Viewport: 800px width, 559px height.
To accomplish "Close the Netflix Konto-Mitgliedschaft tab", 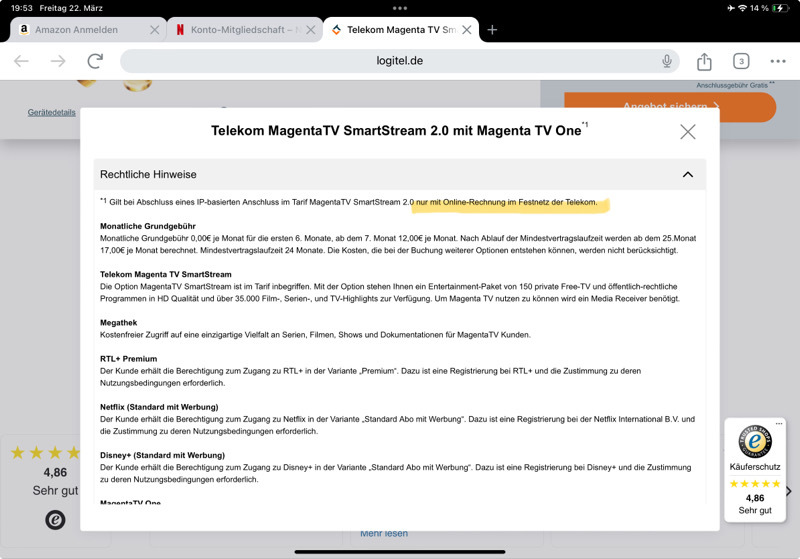I will 310,30.
